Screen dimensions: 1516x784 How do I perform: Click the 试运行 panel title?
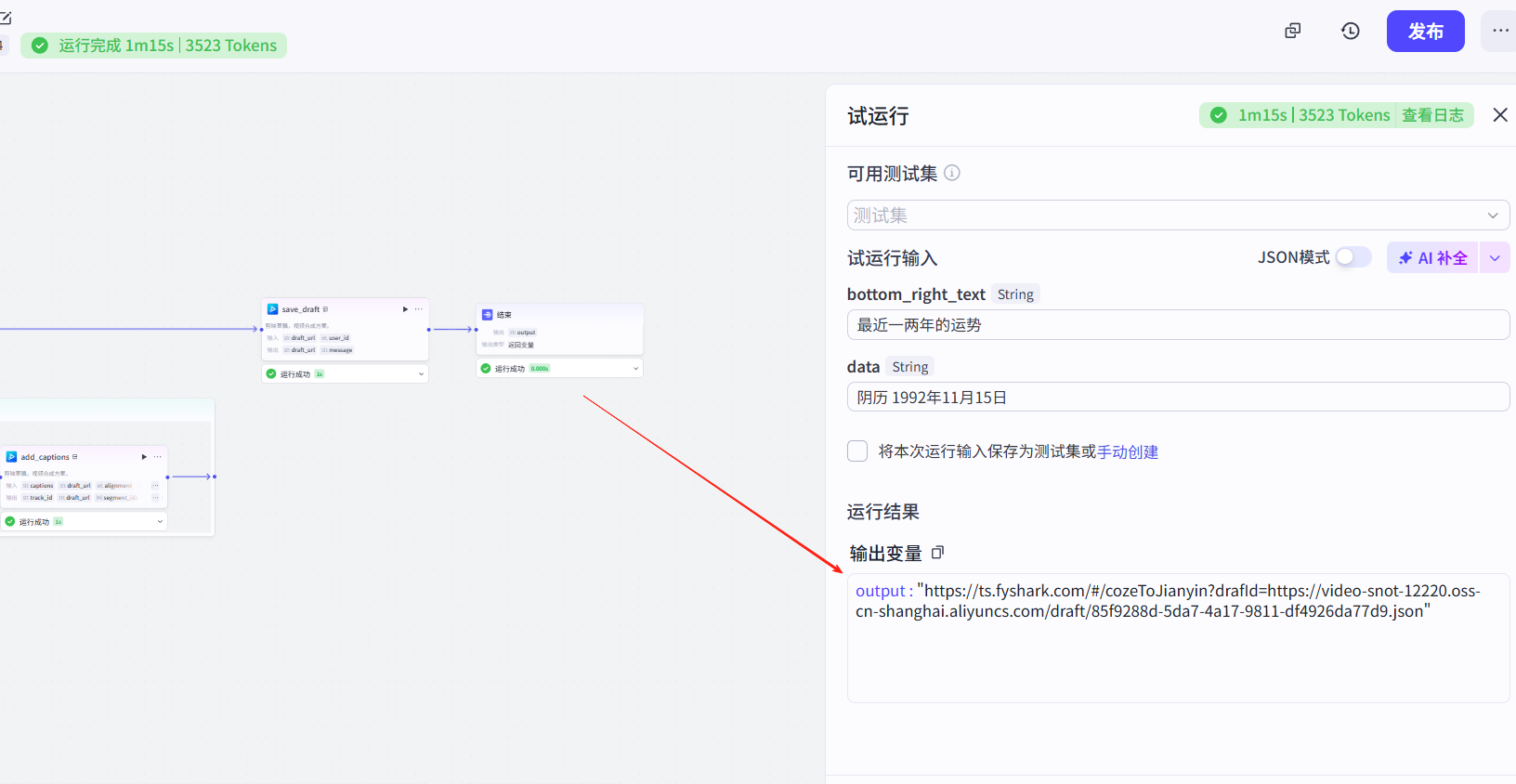coord(878,116)
